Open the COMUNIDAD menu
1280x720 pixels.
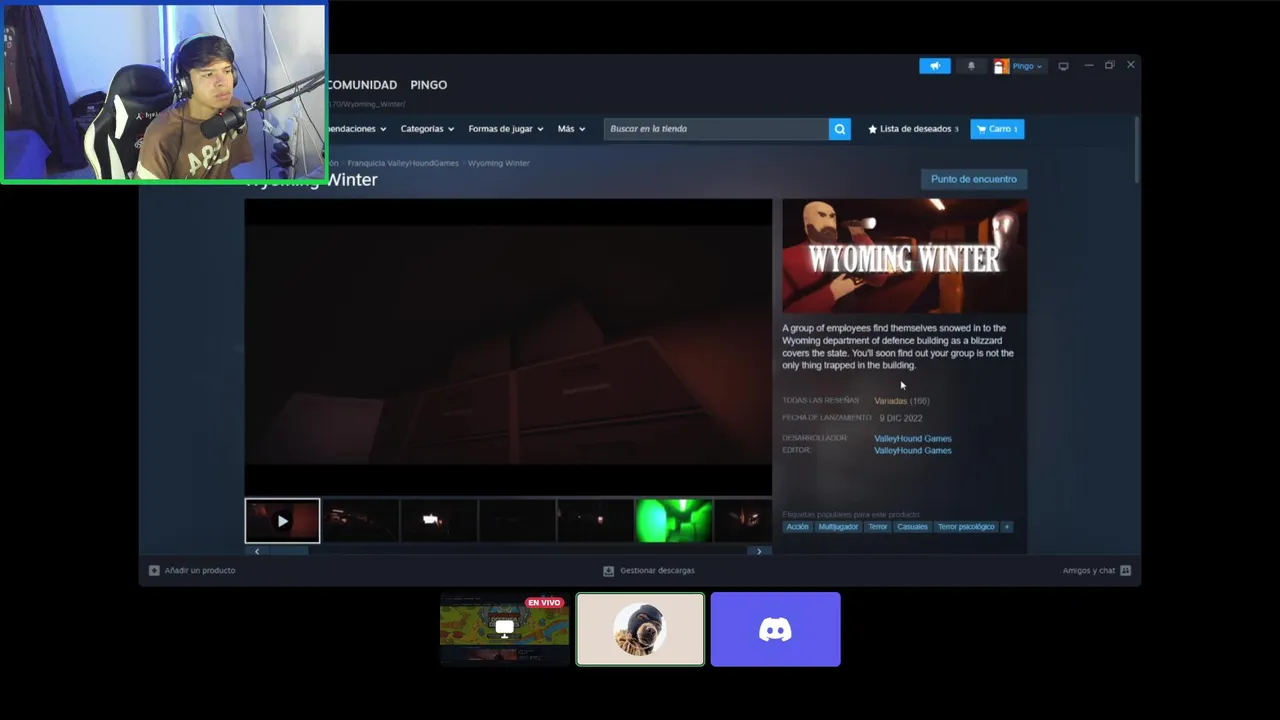[362, 85]
